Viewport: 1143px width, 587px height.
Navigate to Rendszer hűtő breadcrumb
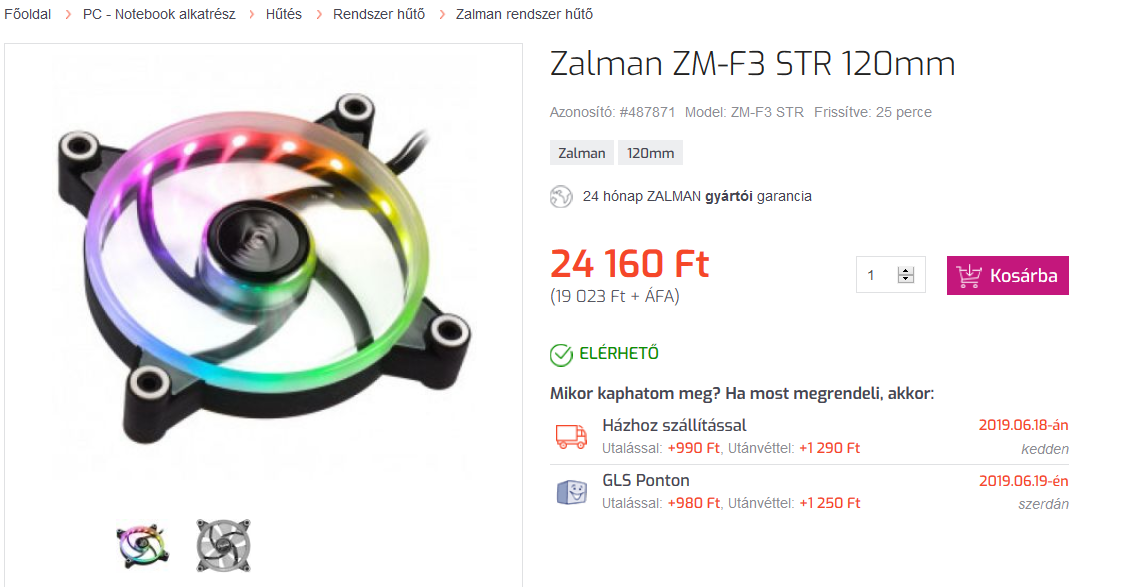pyautogui.click(x=379, y=14)
